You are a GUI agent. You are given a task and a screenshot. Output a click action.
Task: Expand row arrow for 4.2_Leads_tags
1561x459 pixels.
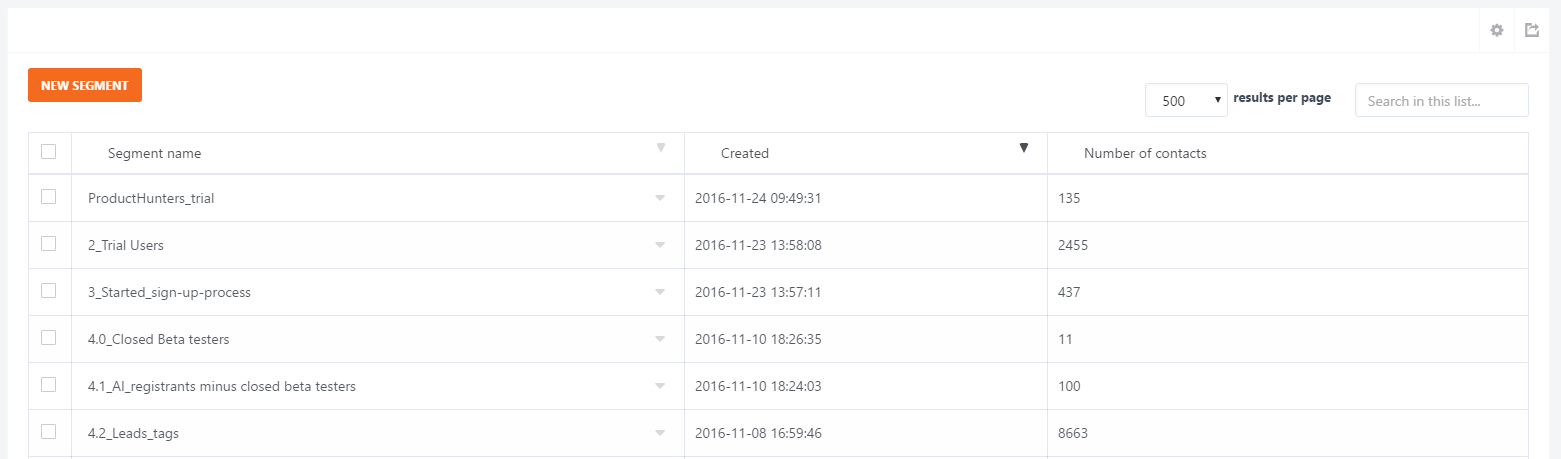pos(660,433)
